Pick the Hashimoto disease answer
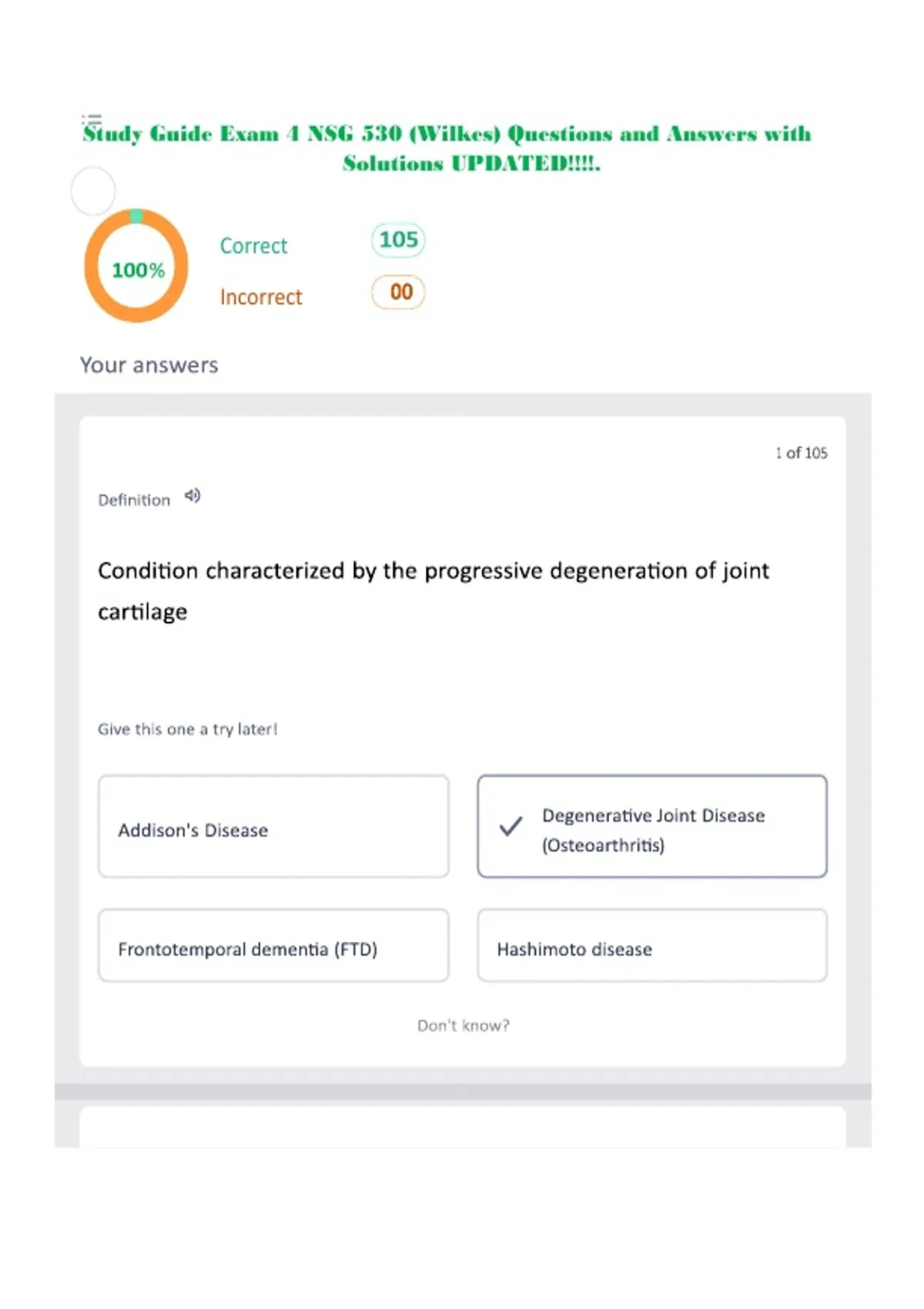The image size is (924, 1309). coord(652,946)
